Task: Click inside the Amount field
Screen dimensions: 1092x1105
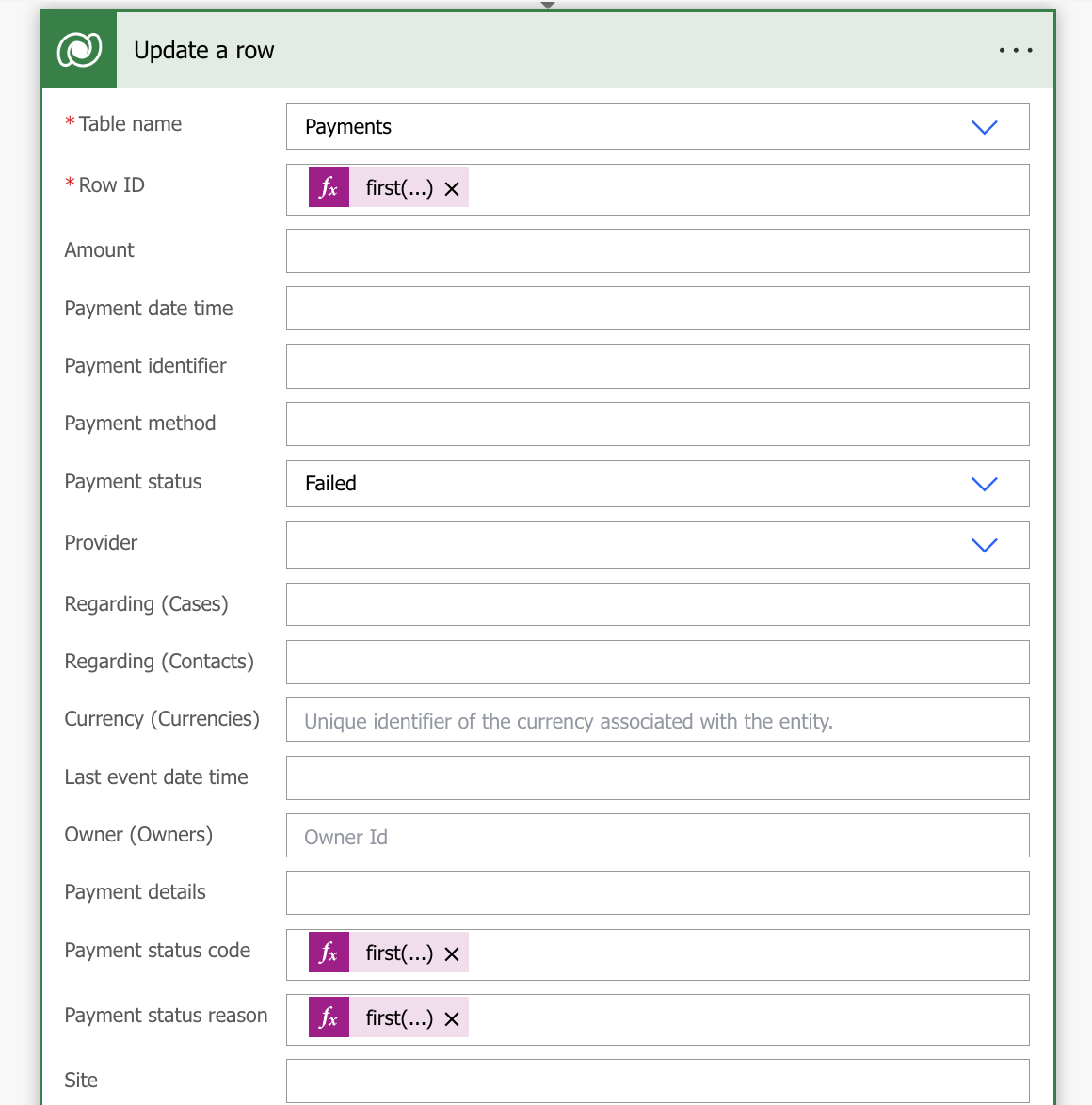Action: pos(657,250)
